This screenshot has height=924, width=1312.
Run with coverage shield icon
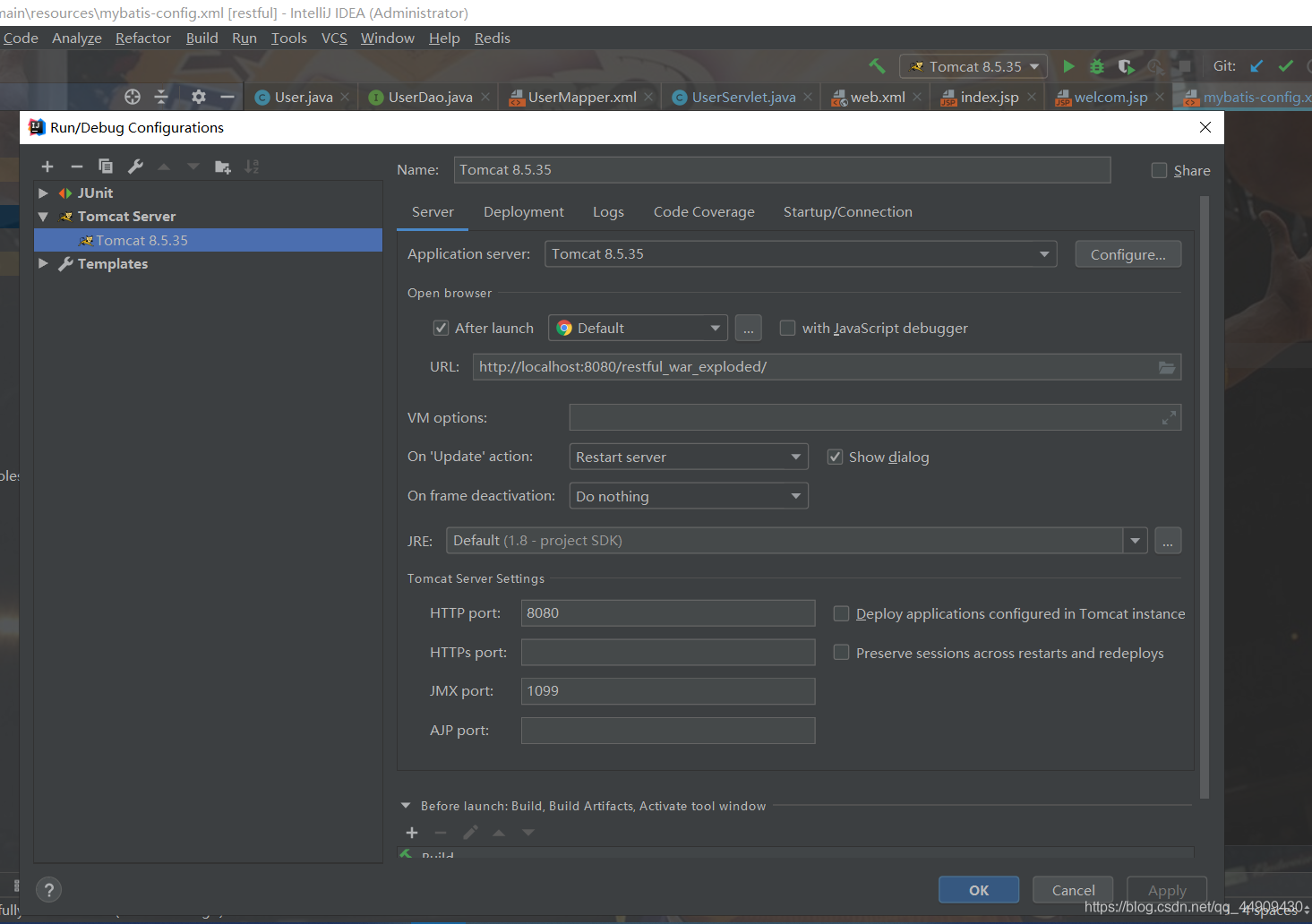[x=1127, y=66]
